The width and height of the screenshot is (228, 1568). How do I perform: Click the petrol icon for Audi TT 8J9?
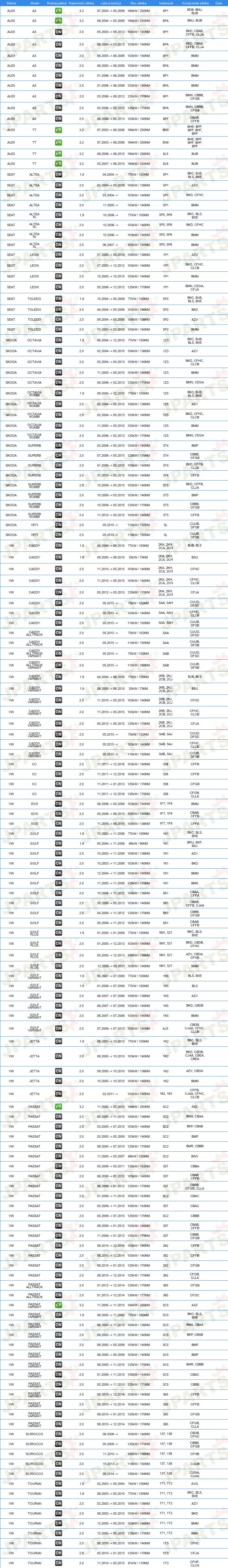58,164
